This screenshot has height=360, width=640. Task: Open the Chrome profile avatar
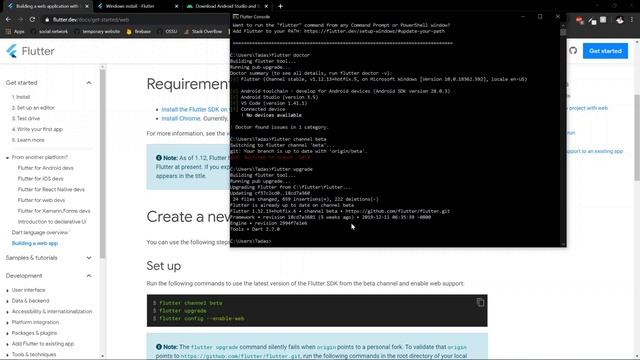(x=620, y=20)
